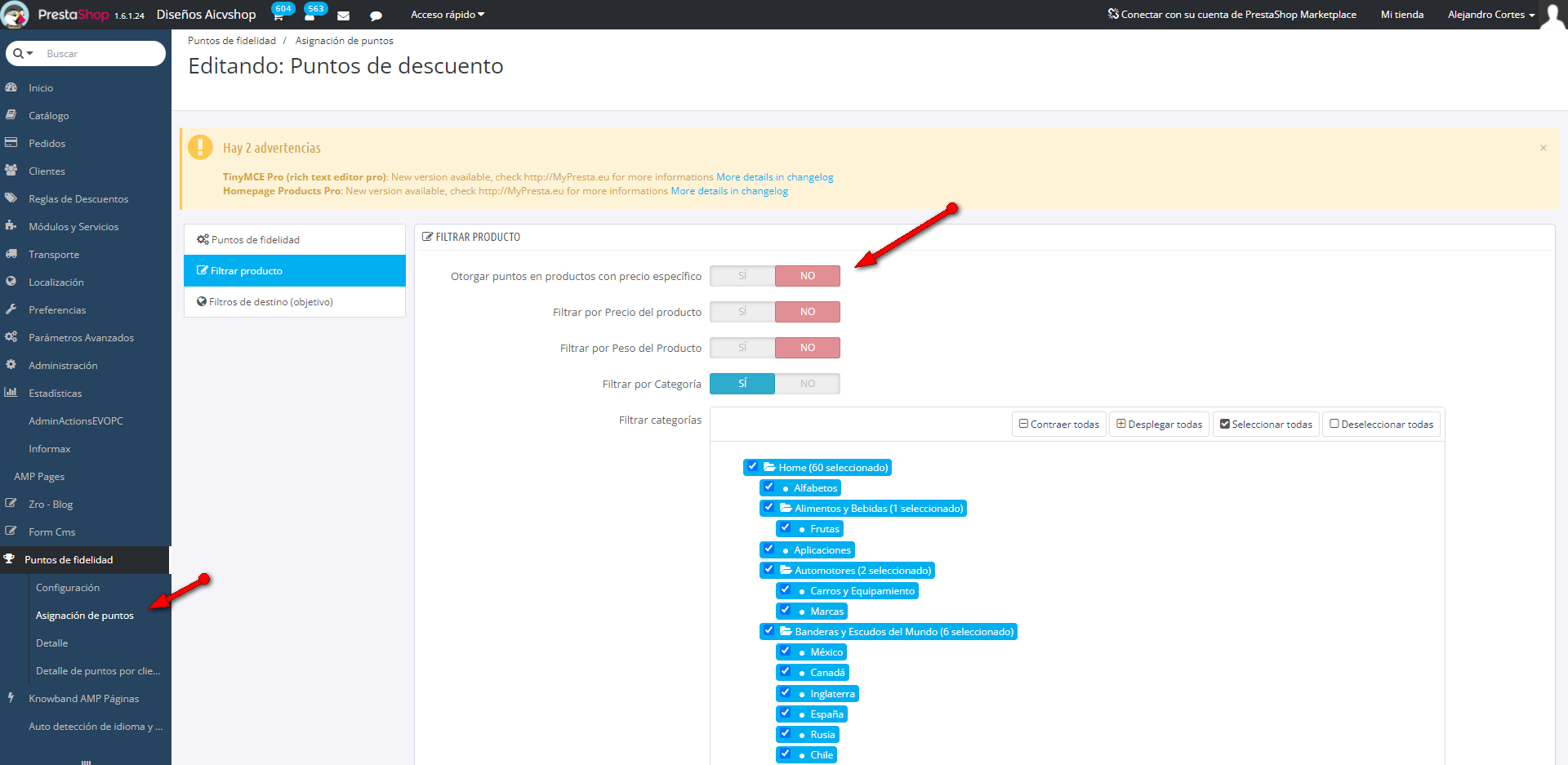The image size is (1568, 765).
Task: Uncheck the Aplicaciones category checkbox
Action: (768, 549)
